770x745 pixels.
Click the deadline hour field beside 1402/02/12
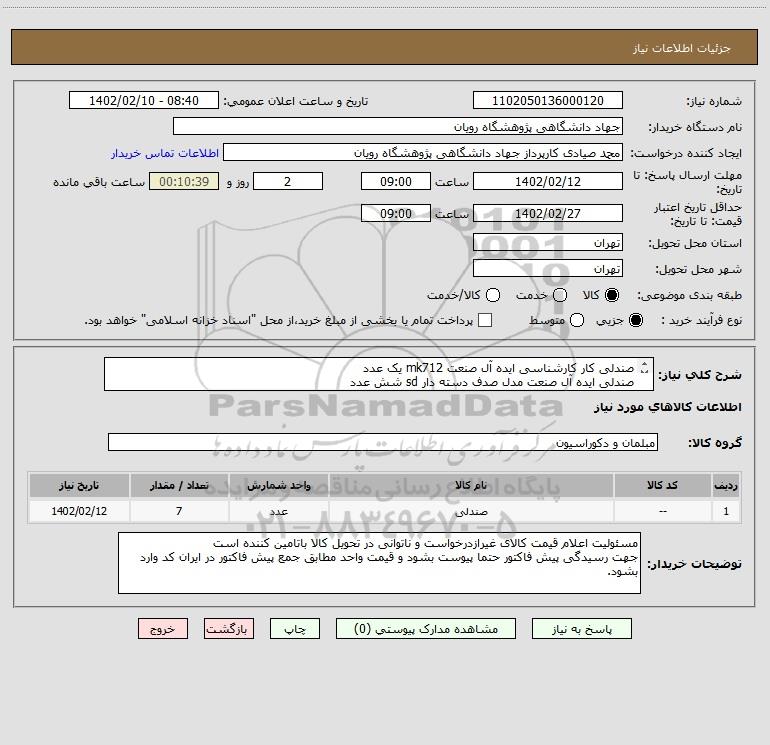[x=396, y=182]
